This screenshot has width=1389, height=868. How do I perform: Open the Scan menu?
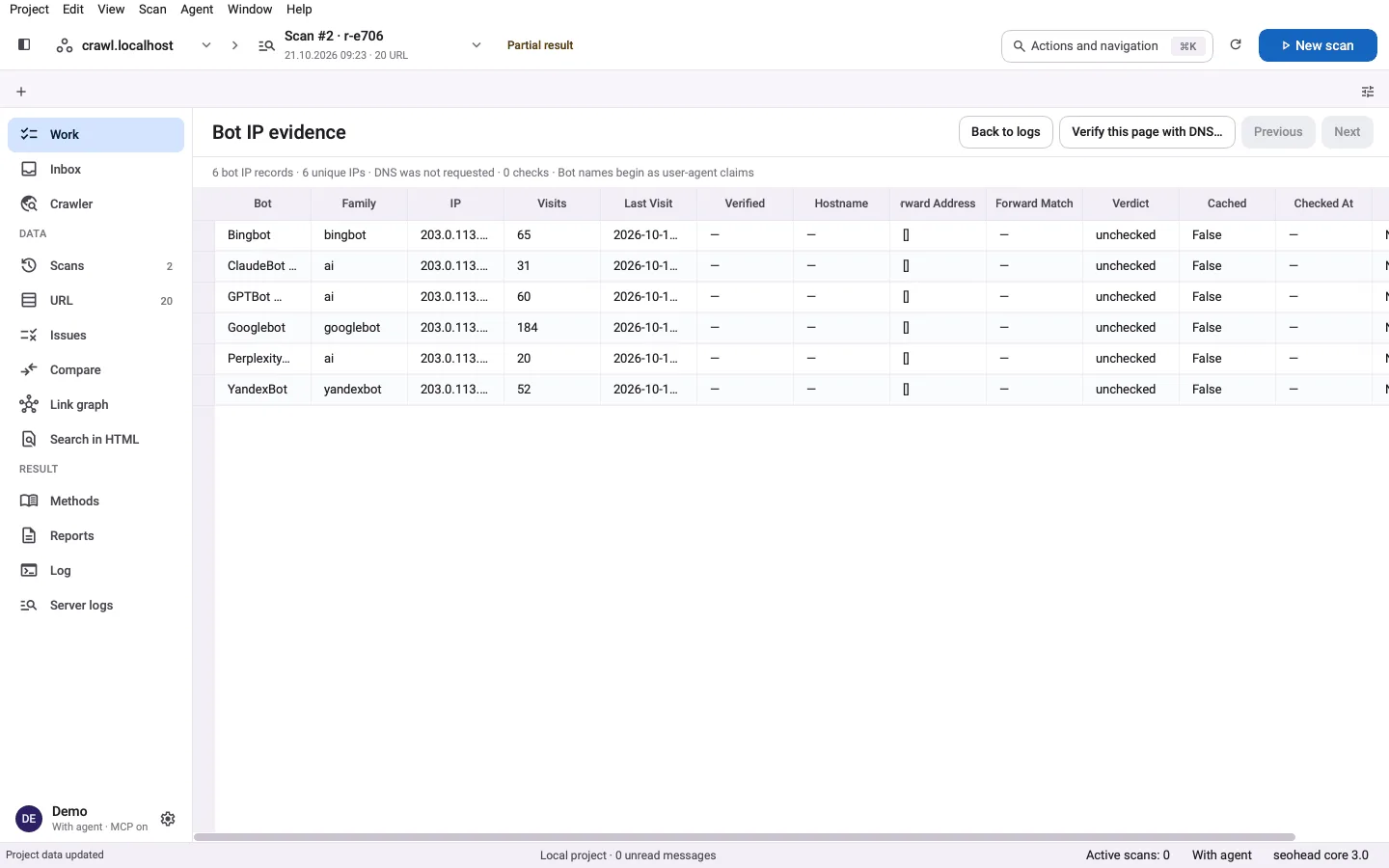[x=152, y=9]
